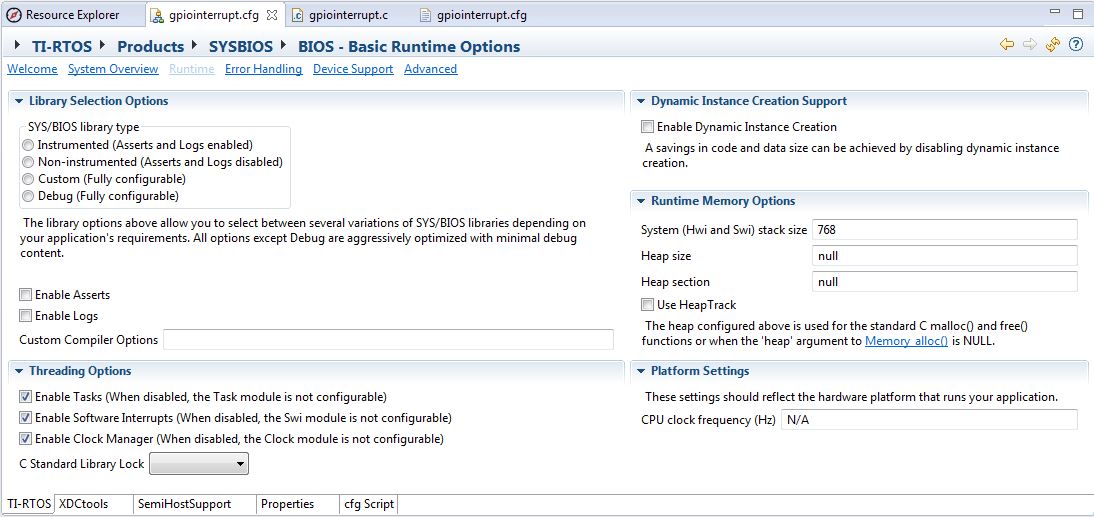Screen dimensions: 1094x517
Task: Close the active gpiointerrupt.cfg editor tab
Action: click(272, 15)
